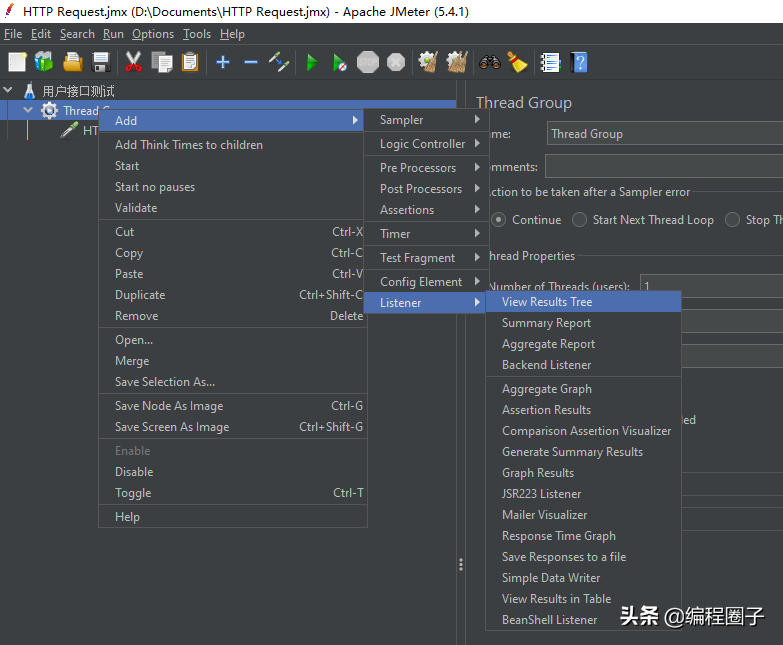Click the Comments input field

tap(664, 166)
